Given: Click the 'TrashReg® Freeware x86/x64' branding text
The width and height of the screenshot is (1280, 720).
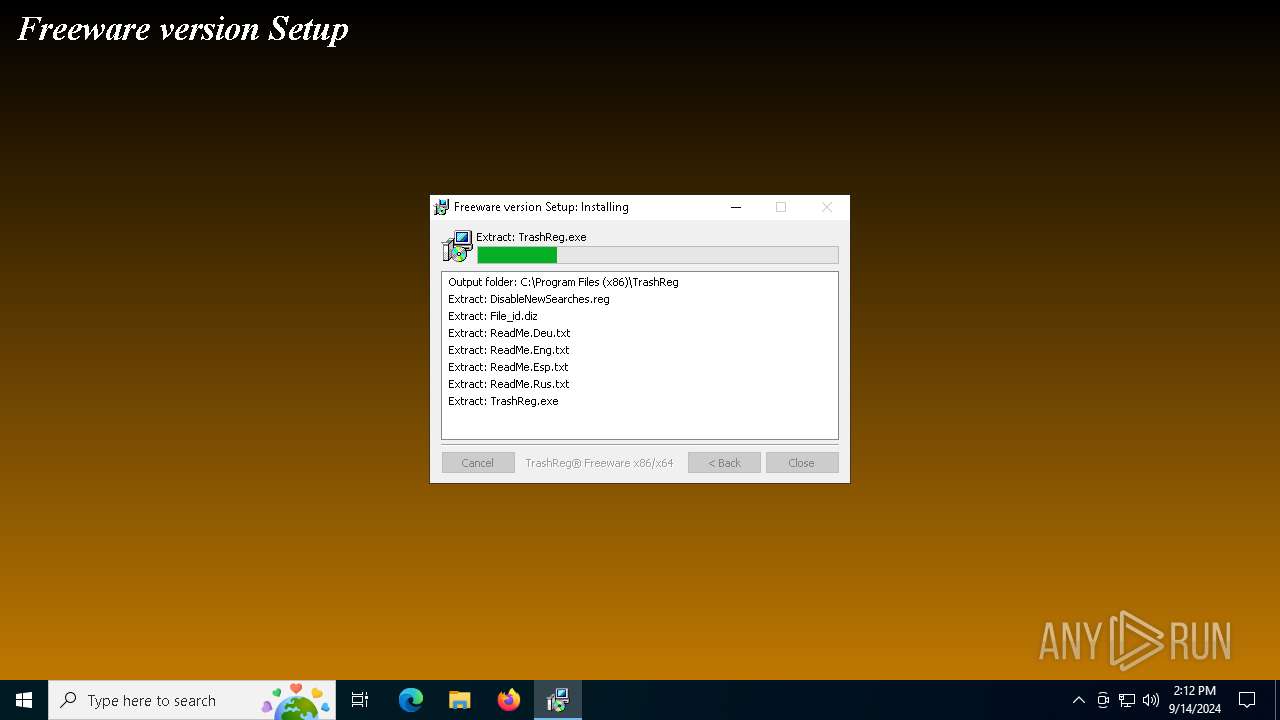Looking at the screenshot, I should click(x=599, y=463).
